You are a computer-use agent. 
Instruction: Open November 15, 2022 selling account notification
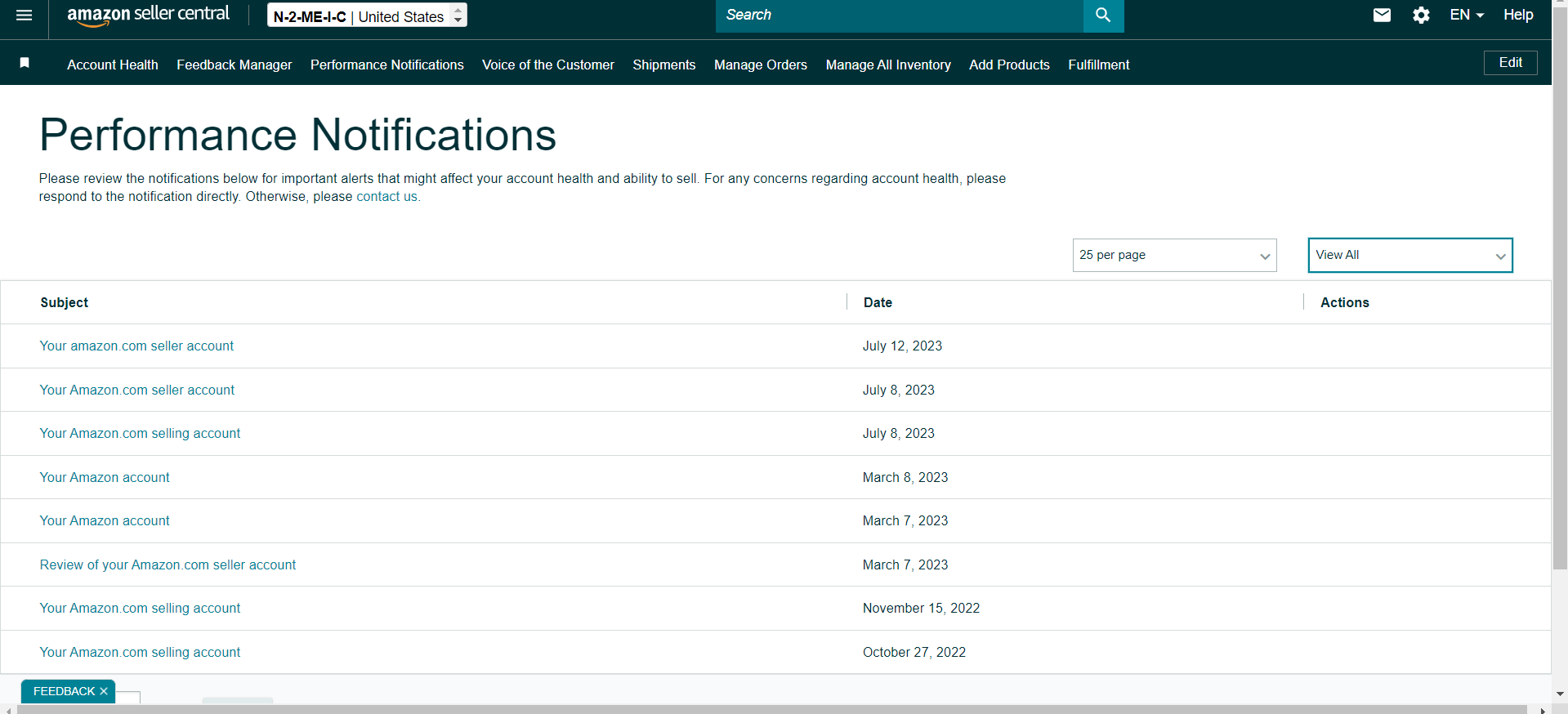[x=140, y=608]
